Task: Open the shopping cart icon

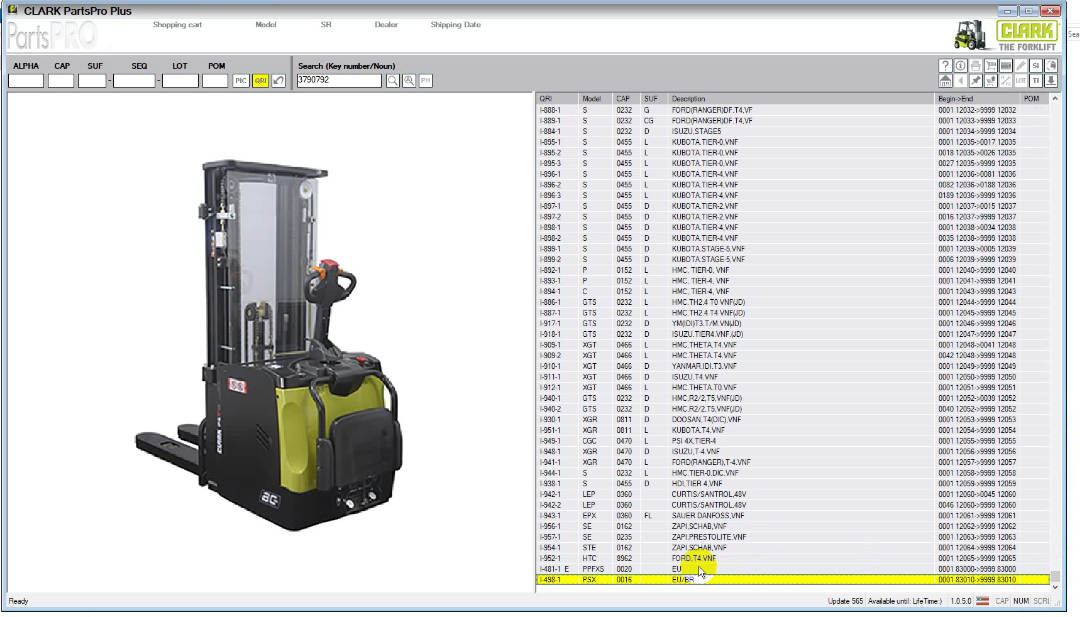Action: (x=991, y=65)
